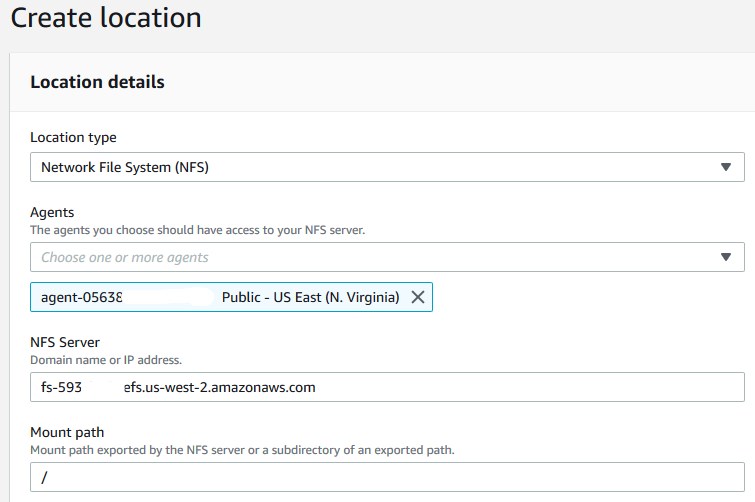Click the 'Location details' section heading
Viewport: 755px width, 502px height.
click(x=97, y=82)
